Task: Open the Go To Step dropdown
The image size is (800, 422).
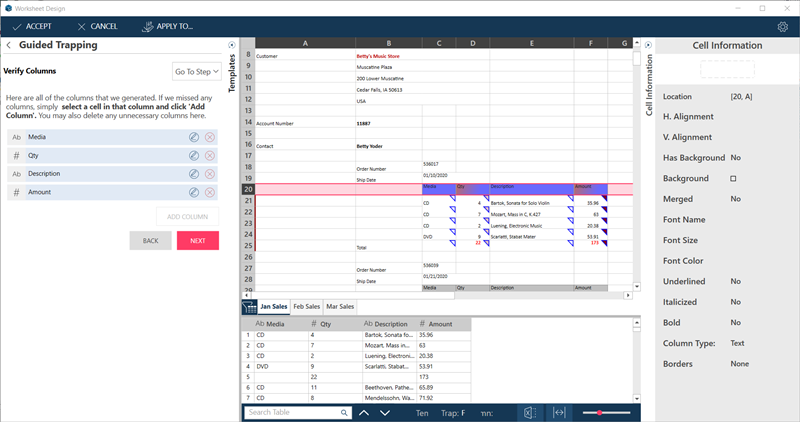Action: [196, 72]
